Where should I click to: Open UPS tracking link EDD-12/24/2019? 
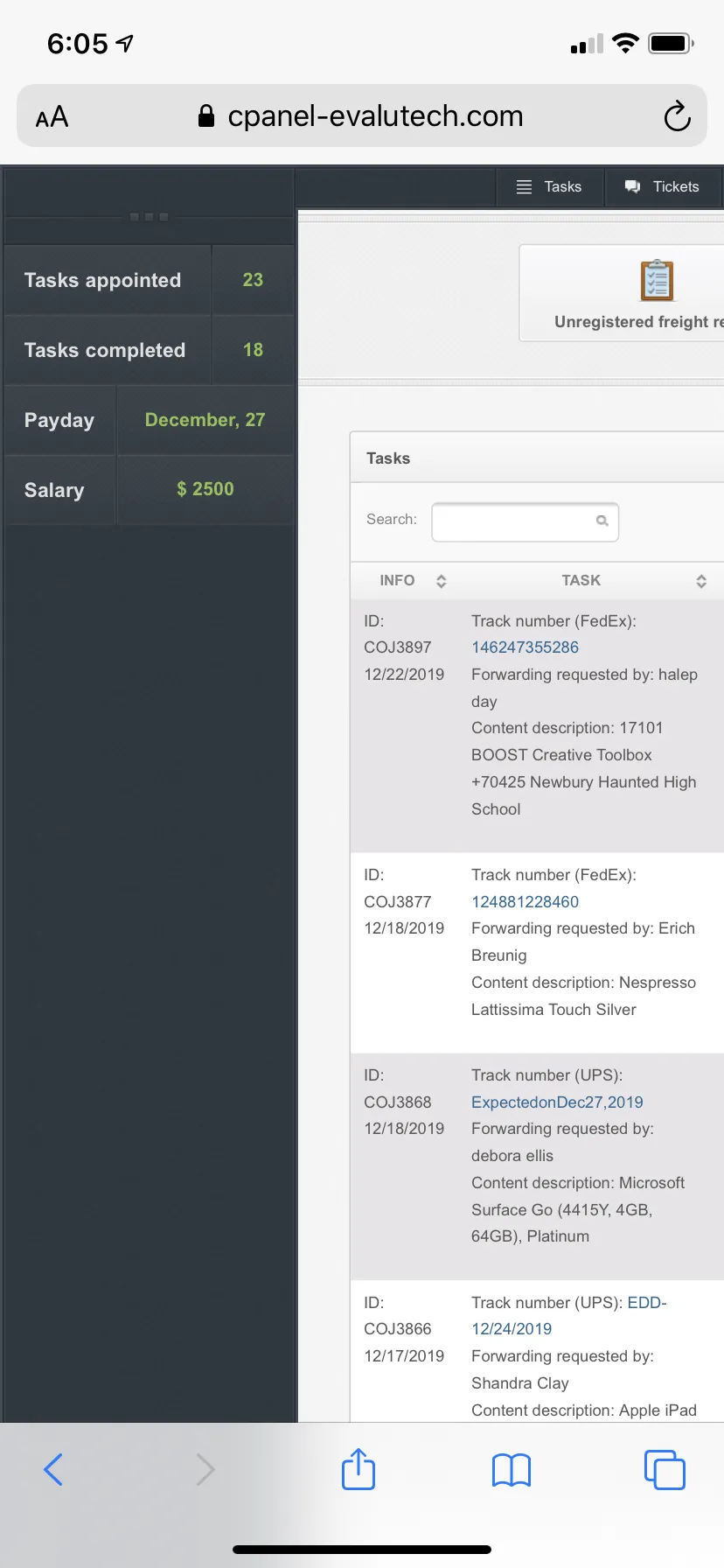[x=569, y=1315]
